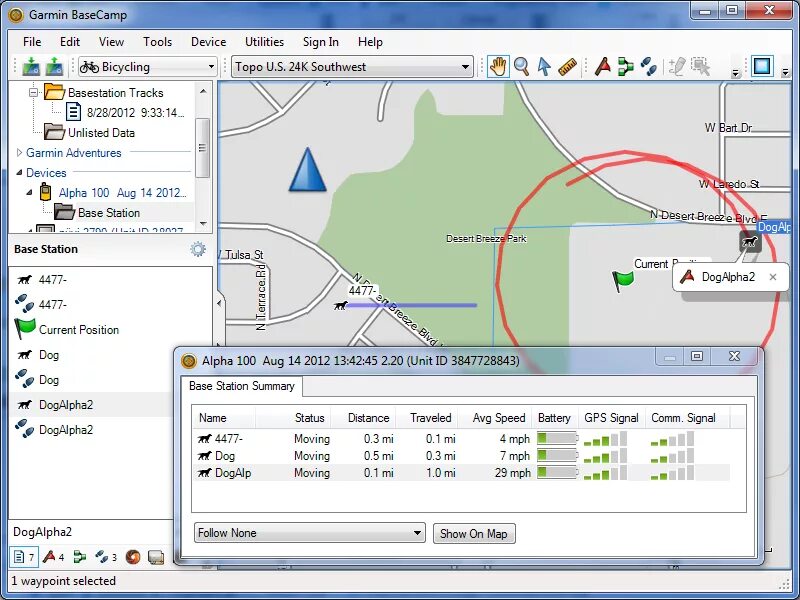Image resolution: width=800 pixels, height=600 pixels.
Task: Collapse the Basestation Tracks folder
Action: 34,93
